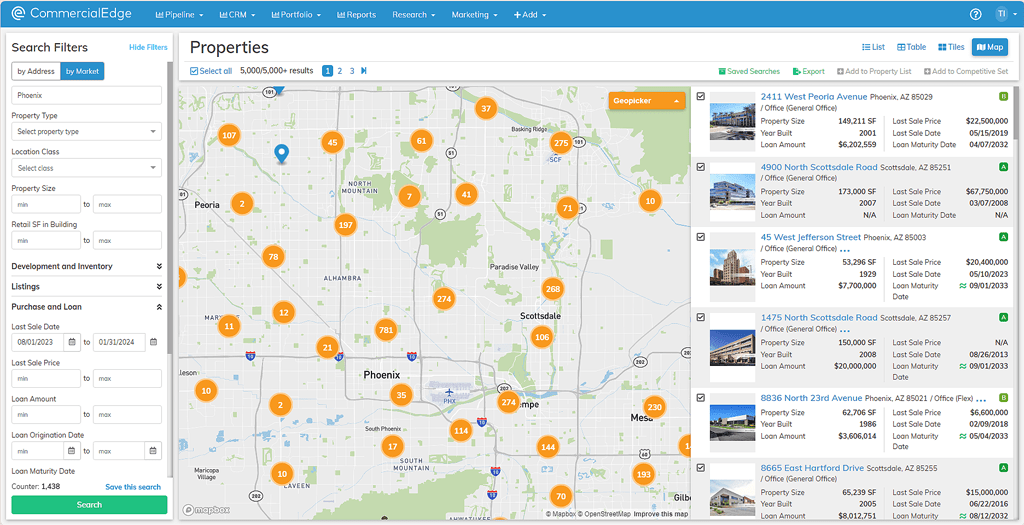
Task: Switch search to by Market
Action: 82,71
